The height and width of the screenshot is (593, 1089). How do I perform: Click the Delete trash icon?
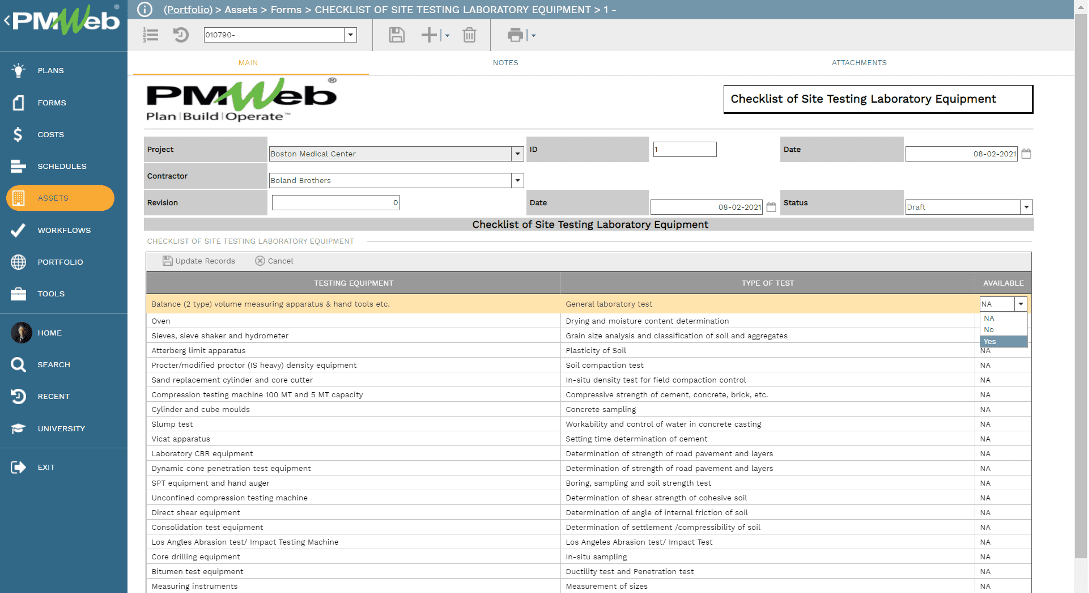[x=469, y=35]
